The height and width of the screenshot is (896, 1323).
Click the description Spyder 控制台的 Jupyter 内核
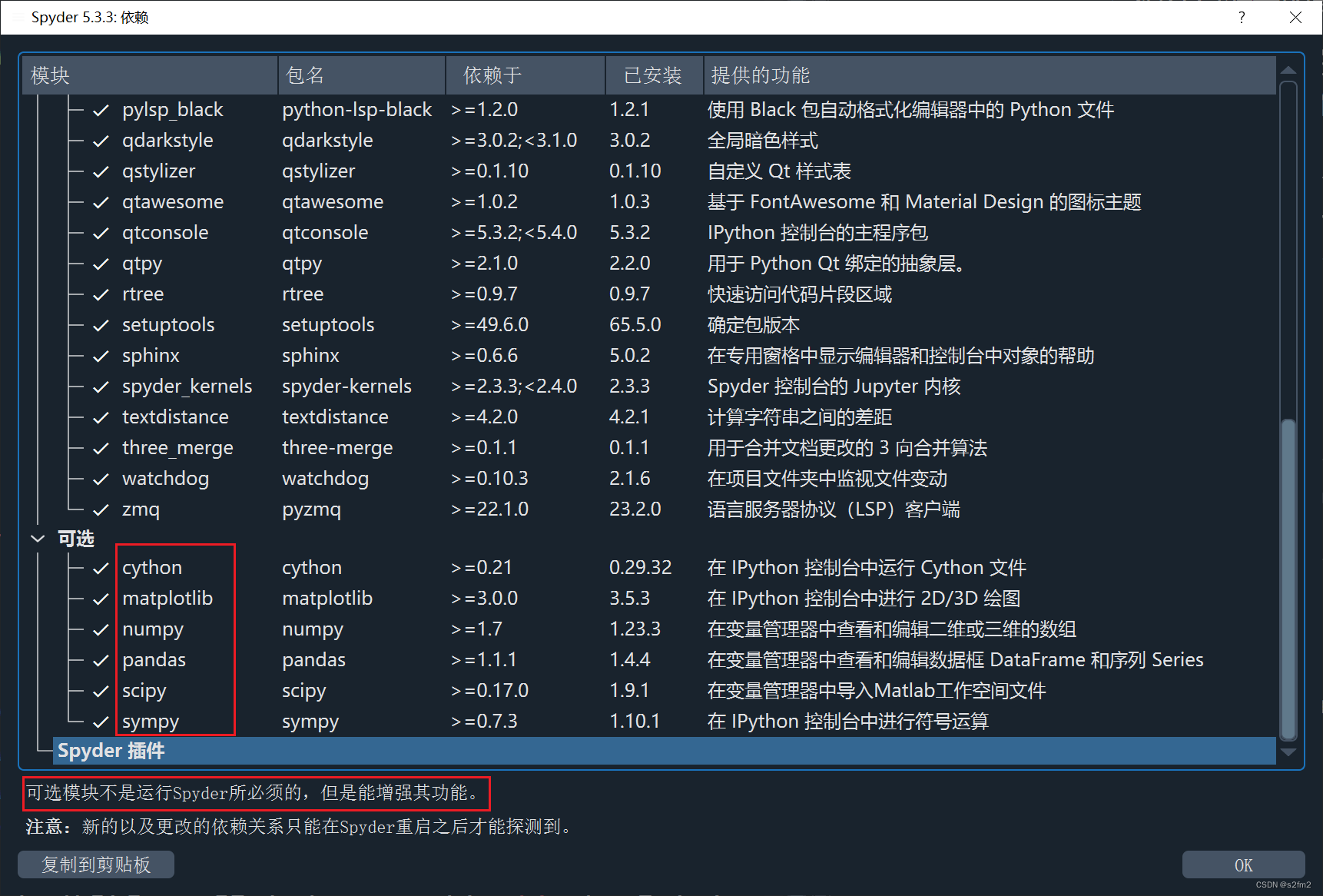[x=834, y=387]
